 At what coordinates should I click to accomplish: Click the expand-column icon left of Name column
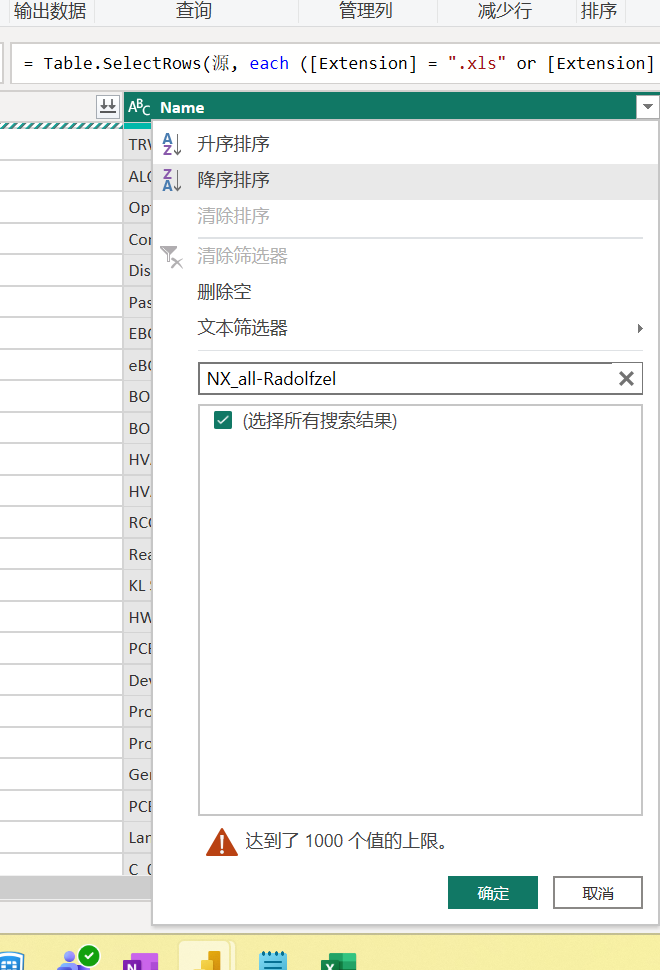pyautogui.click(x=108, y=107)
